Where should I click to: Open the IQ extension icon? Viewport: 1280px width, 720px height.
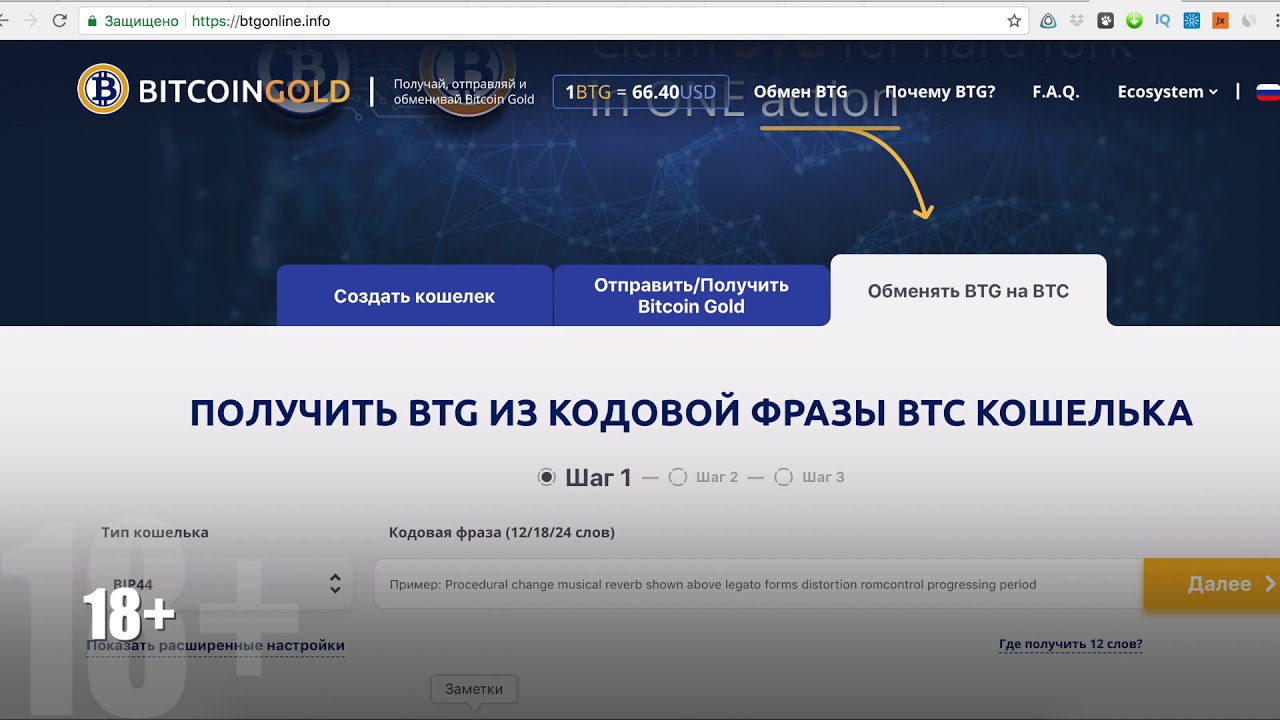point(1162,20)
